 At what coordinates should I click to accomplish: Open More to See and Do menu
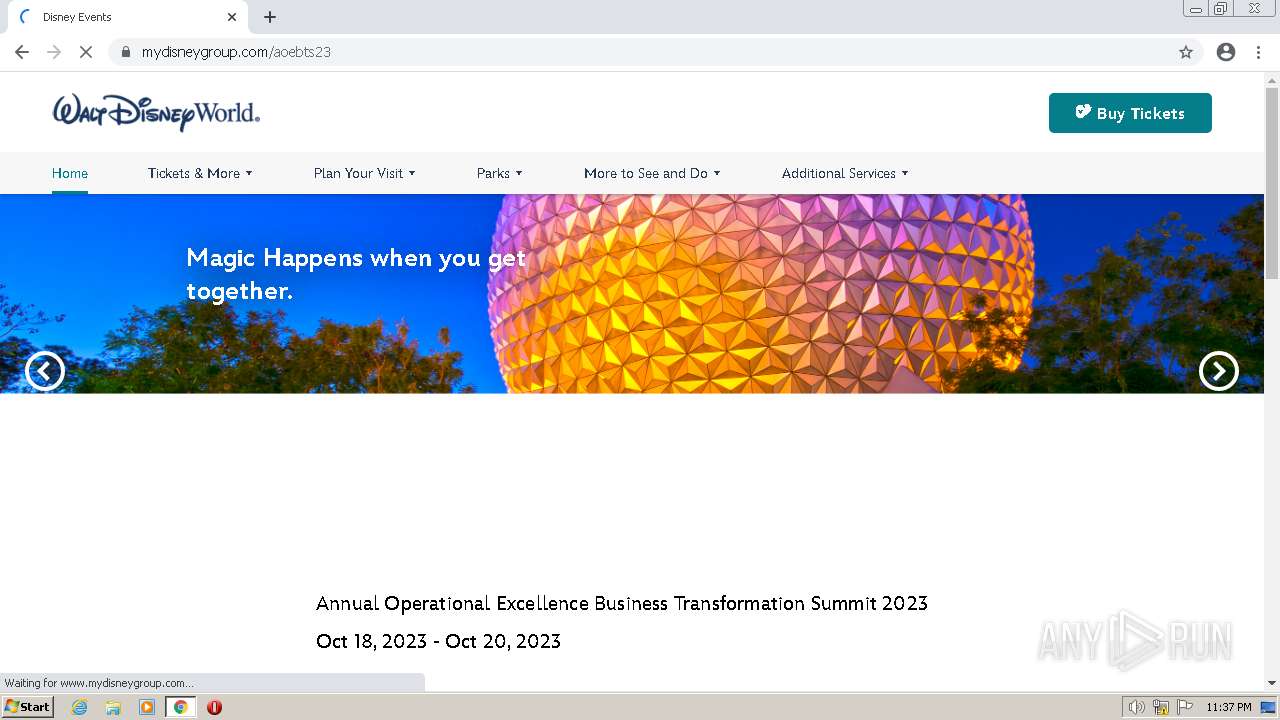click(x=652, y=173)
